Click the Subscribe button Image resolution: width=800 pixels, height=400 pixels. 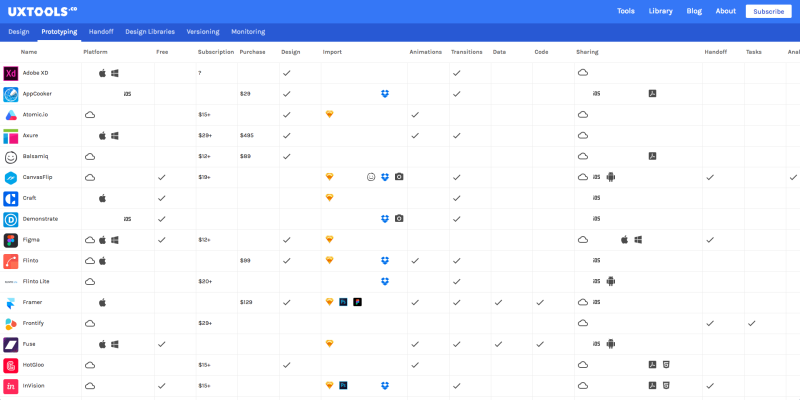pyautogui.click(x=768, y=11)
